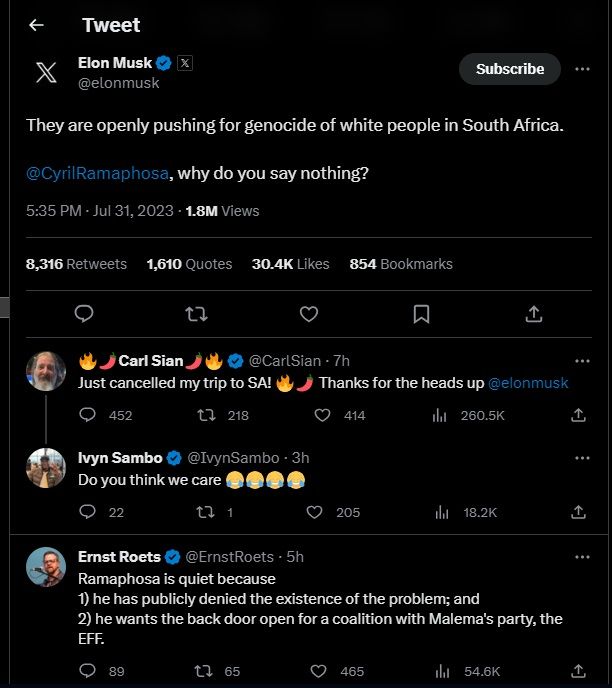View the 8,316 Retweets list
This screenshot has width=612, height=692.
pos(76,264)
